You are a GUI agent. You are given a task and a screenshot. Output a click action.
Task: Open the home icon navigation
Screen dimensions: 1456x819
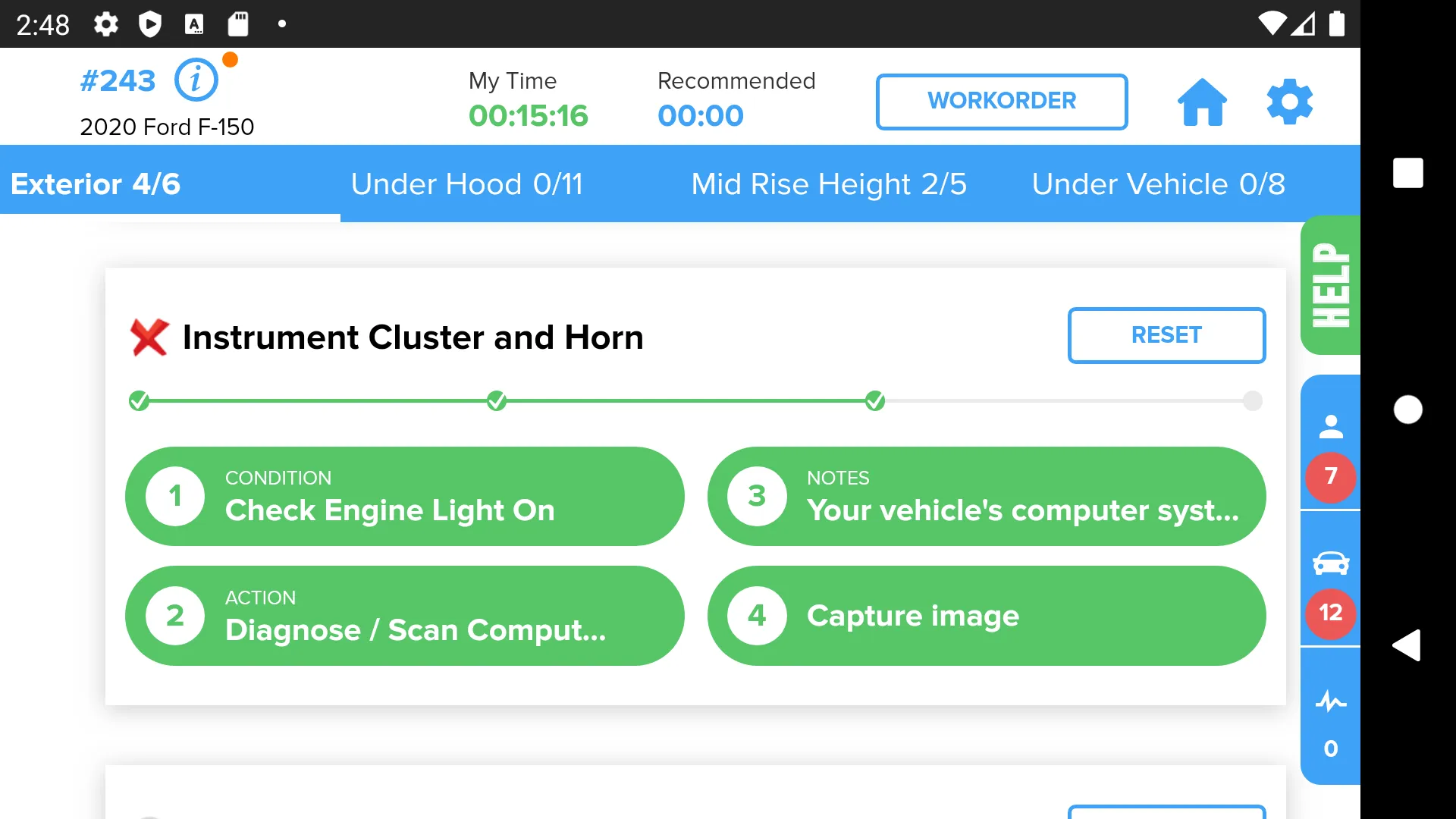tap(1201, 101)
